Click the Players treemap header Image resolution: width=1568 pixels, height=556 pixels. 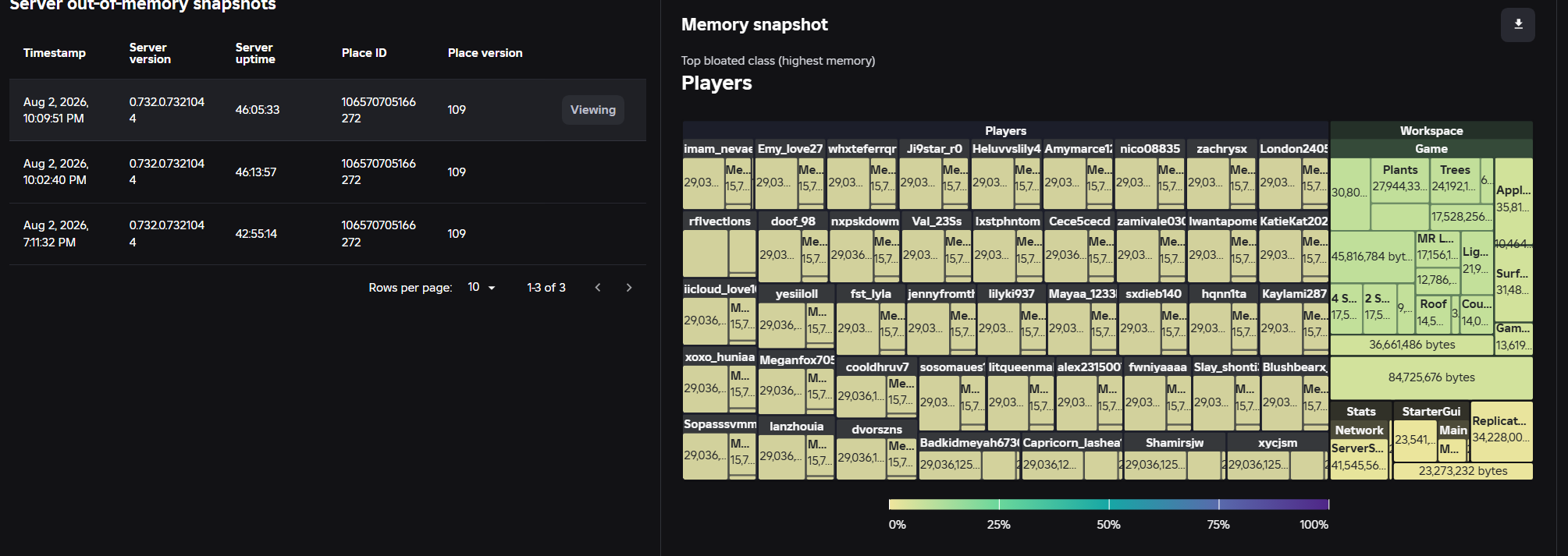pos(1005,130)
